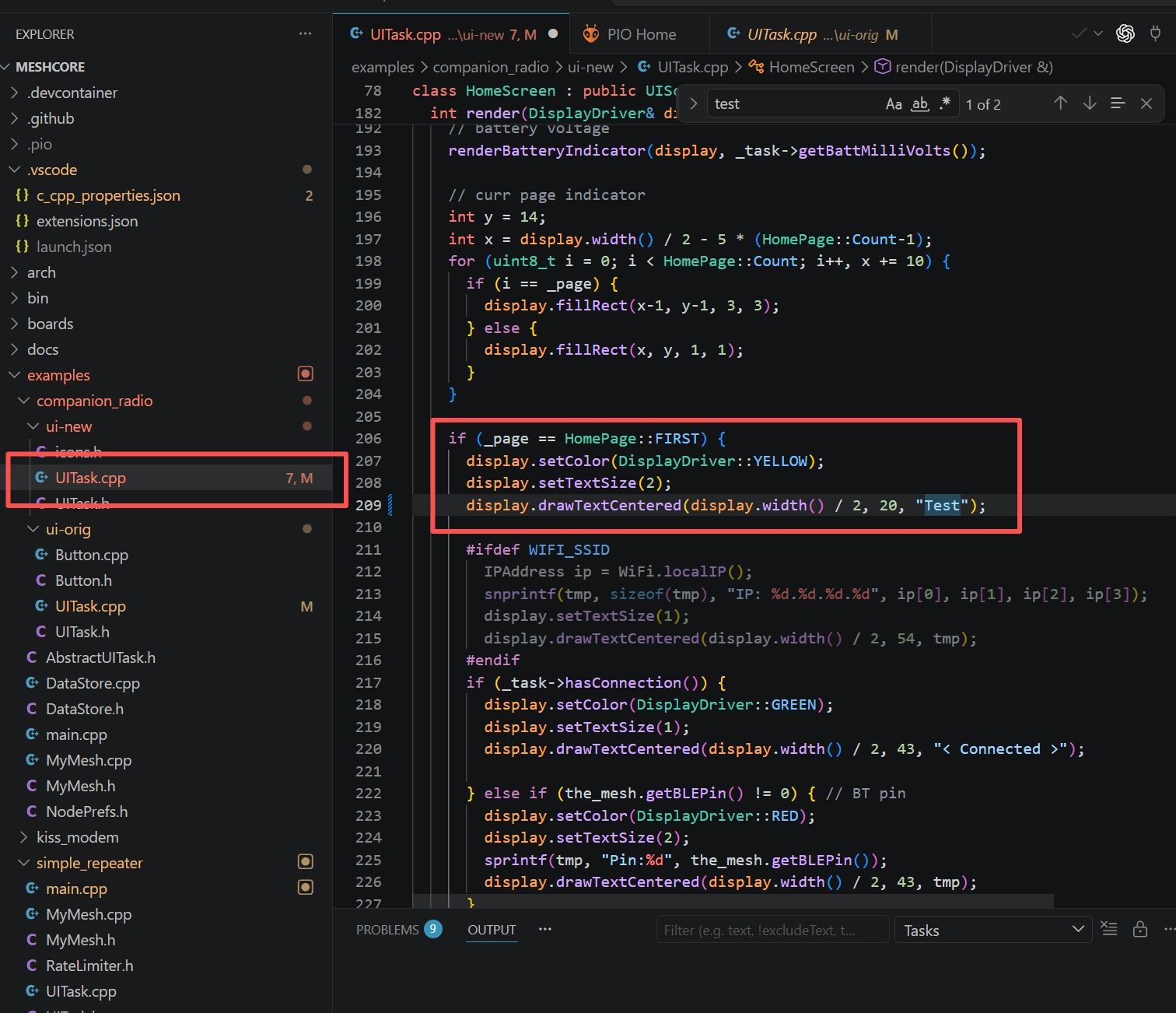Click the plug icon in the editor toolbar
This screenshot has height=1013, width=1176.
[x=1156, y=33]
